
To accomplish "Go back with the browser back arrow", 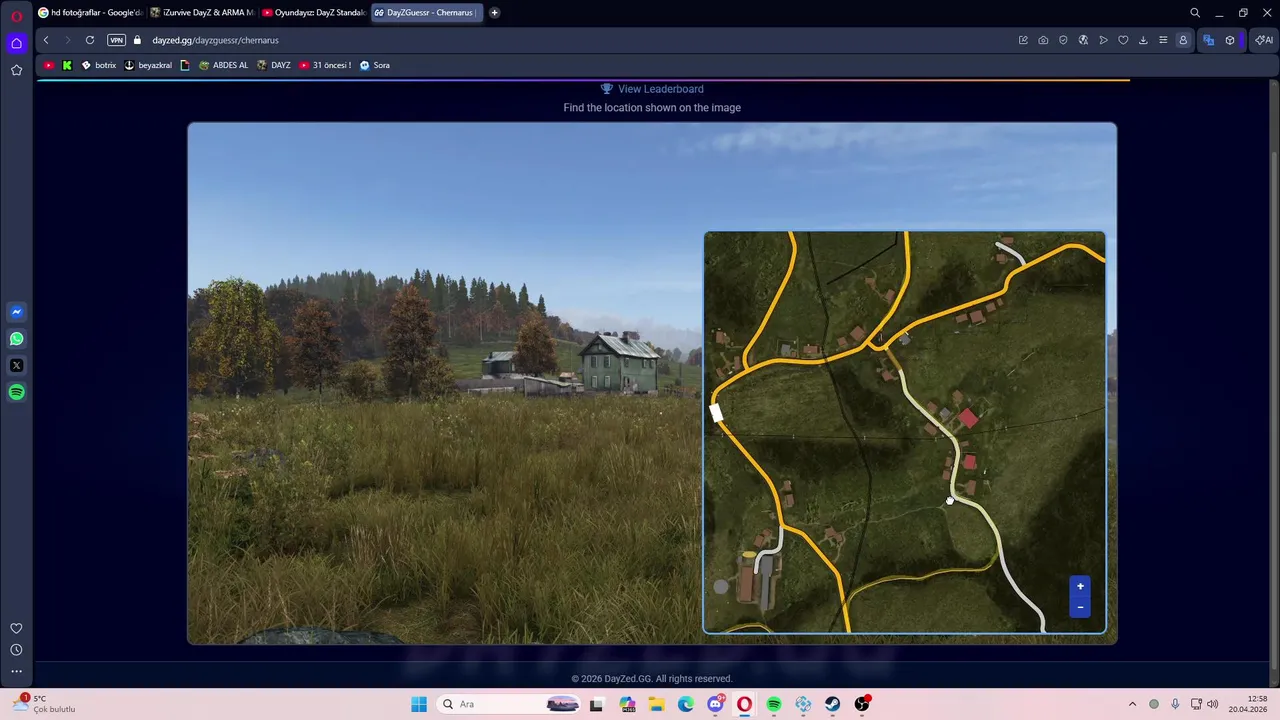I will 46,40.
